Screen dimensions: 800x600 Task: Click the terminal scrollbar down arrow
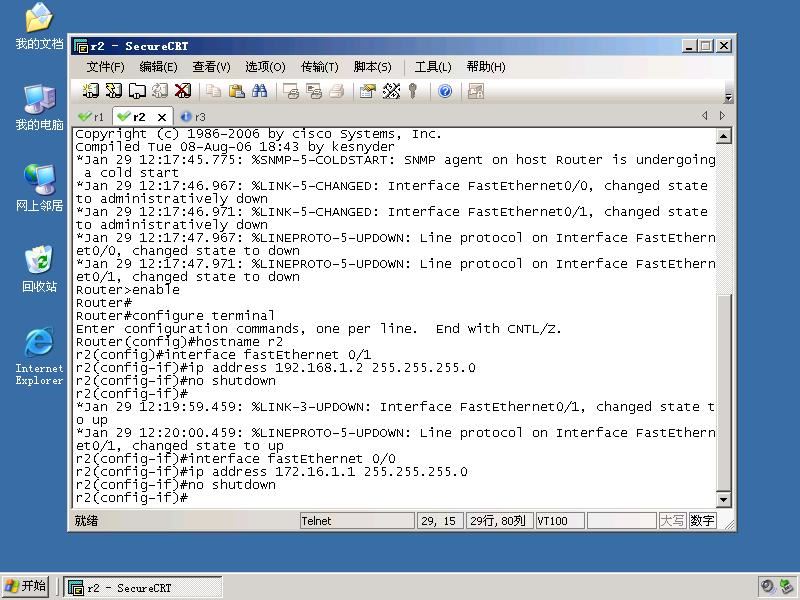(x=723, y=499)
